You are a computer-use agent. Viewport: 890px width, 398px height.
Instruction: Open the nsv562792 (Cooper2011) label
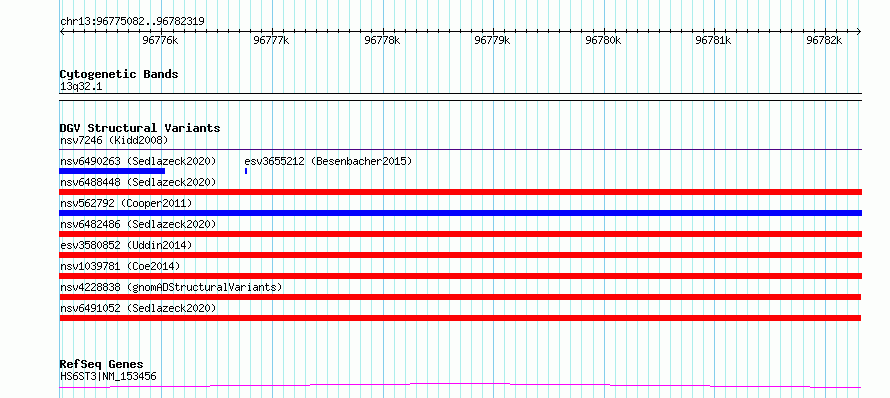[126, 203]
